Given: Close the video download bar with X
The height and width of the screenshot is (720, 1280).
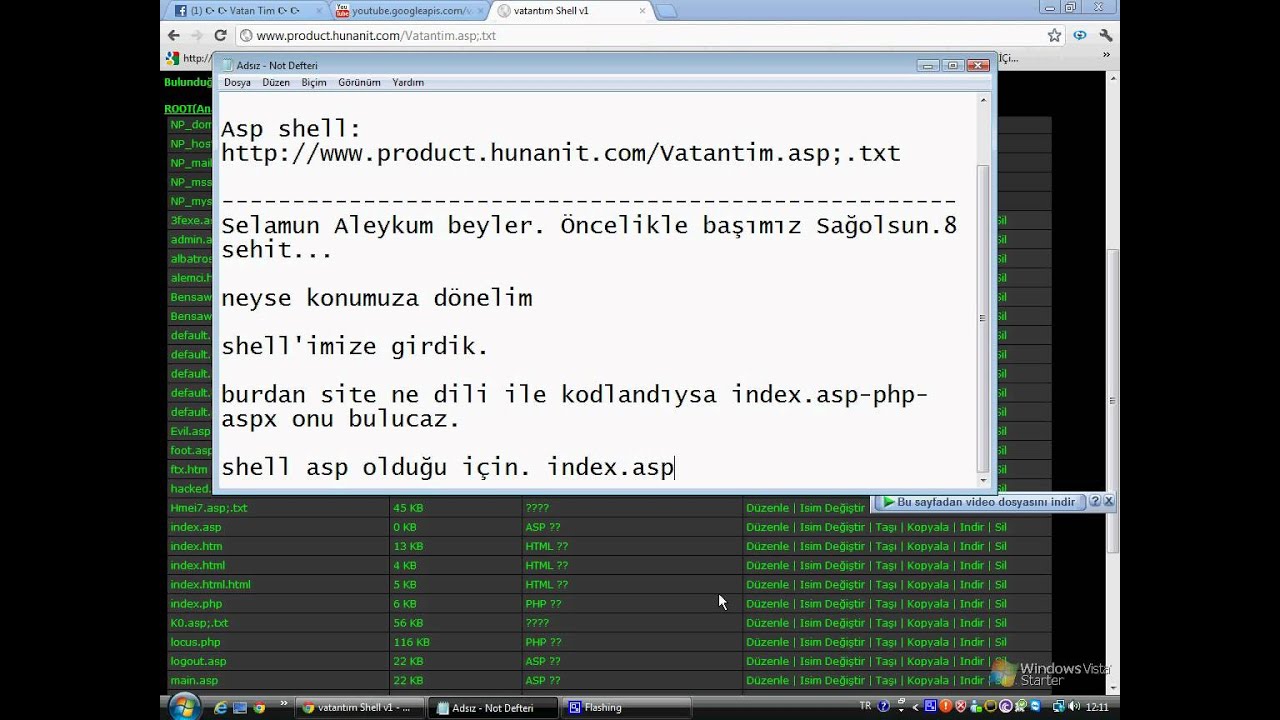Looking at the screenshot, I should pos(1108,502).
